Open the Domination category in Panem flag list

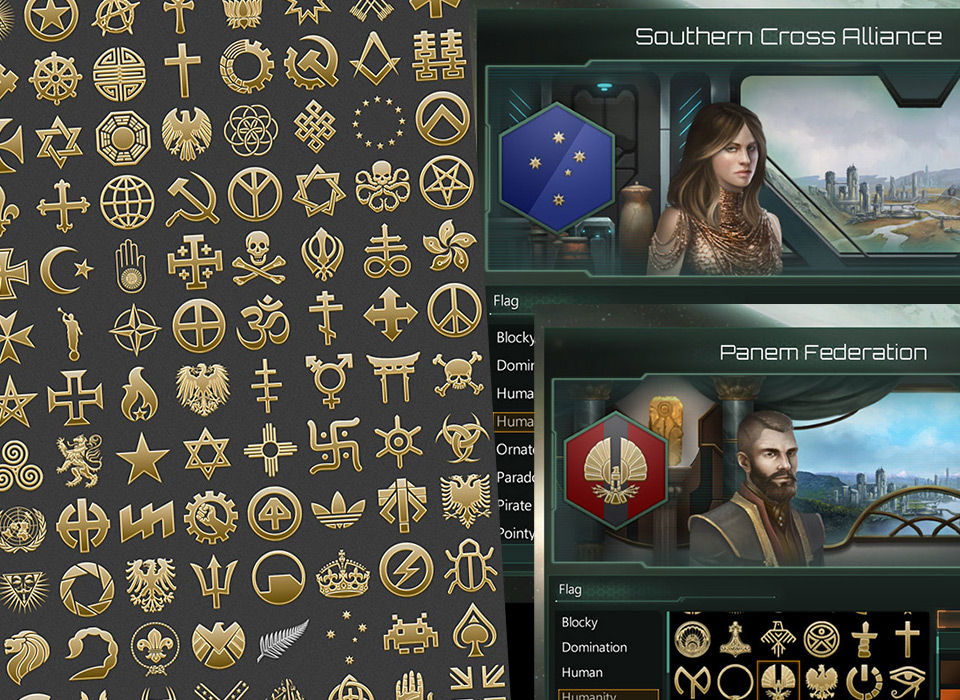click(594, 647)
